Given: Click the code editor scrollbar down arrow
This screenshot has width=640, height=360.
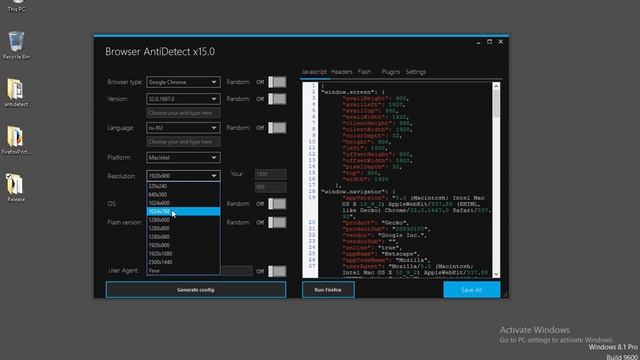Looking at the screenshot, I should (x=496, y=274).
